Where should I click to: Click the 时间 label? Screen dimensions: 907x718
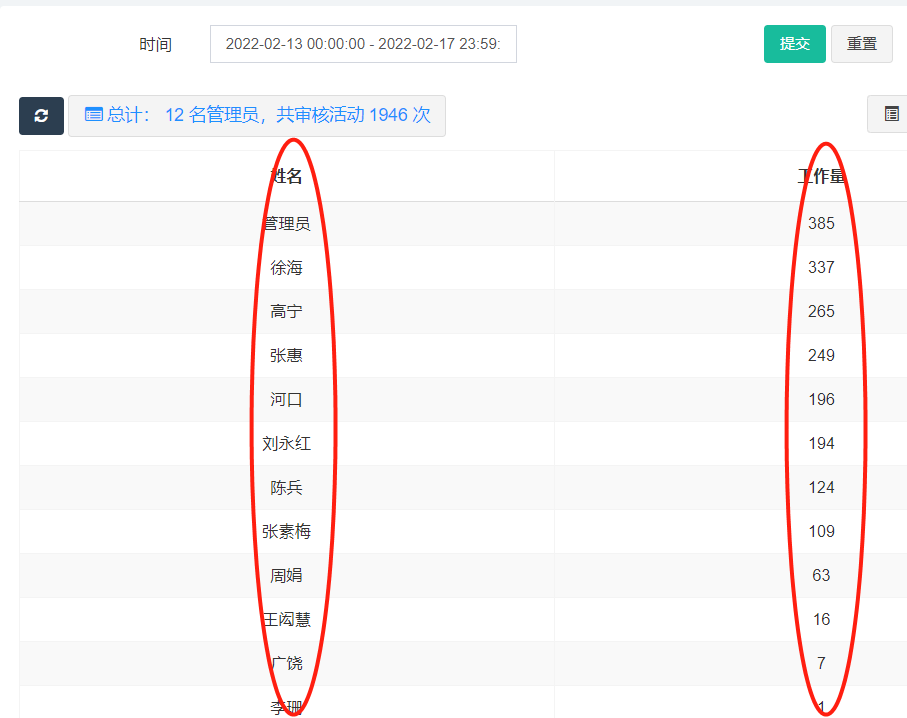pos(156,45)
